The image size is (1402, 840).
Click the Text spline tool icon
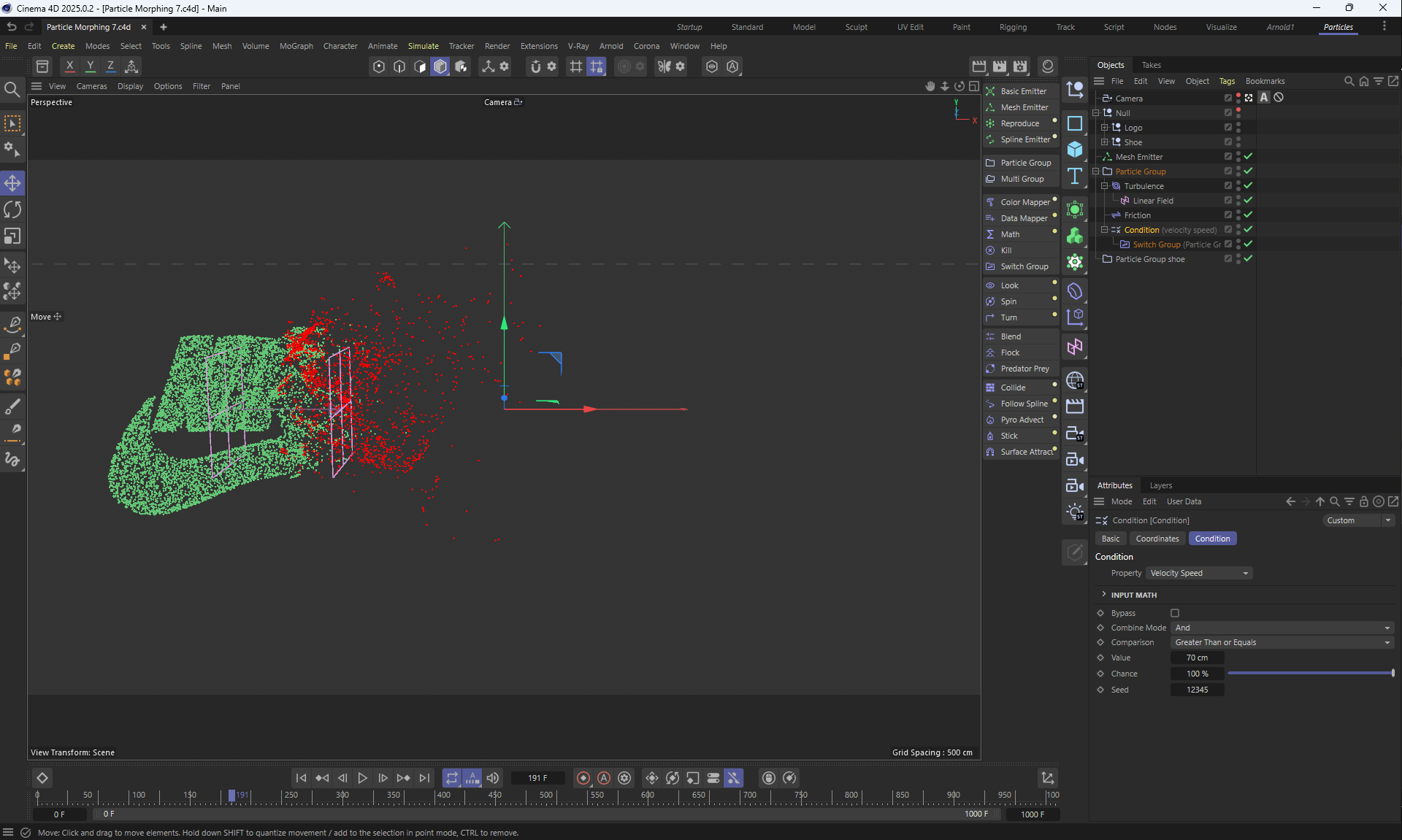(x=1075, y=176)
